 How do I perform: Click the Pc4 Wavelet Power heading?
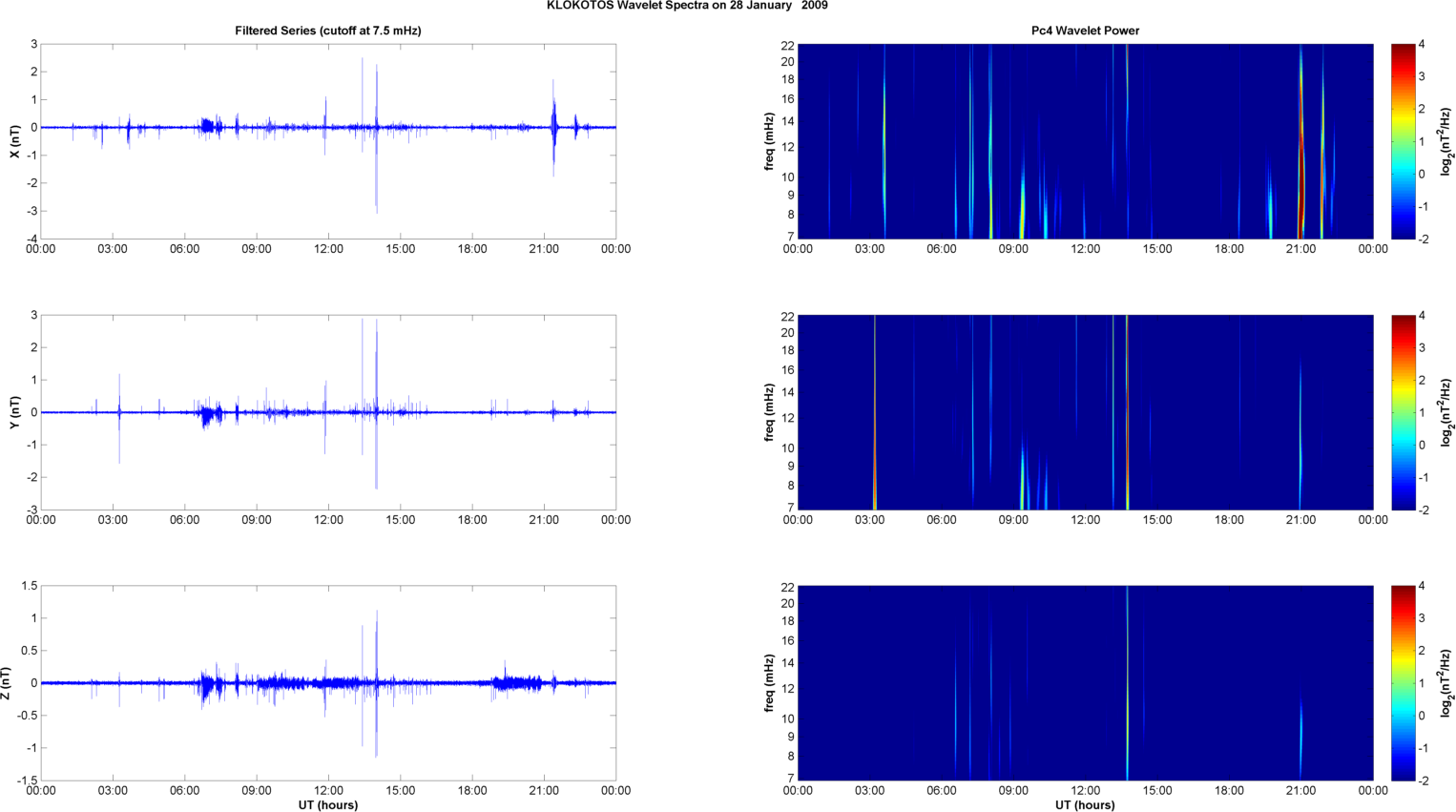click(x=1085, y=31)
